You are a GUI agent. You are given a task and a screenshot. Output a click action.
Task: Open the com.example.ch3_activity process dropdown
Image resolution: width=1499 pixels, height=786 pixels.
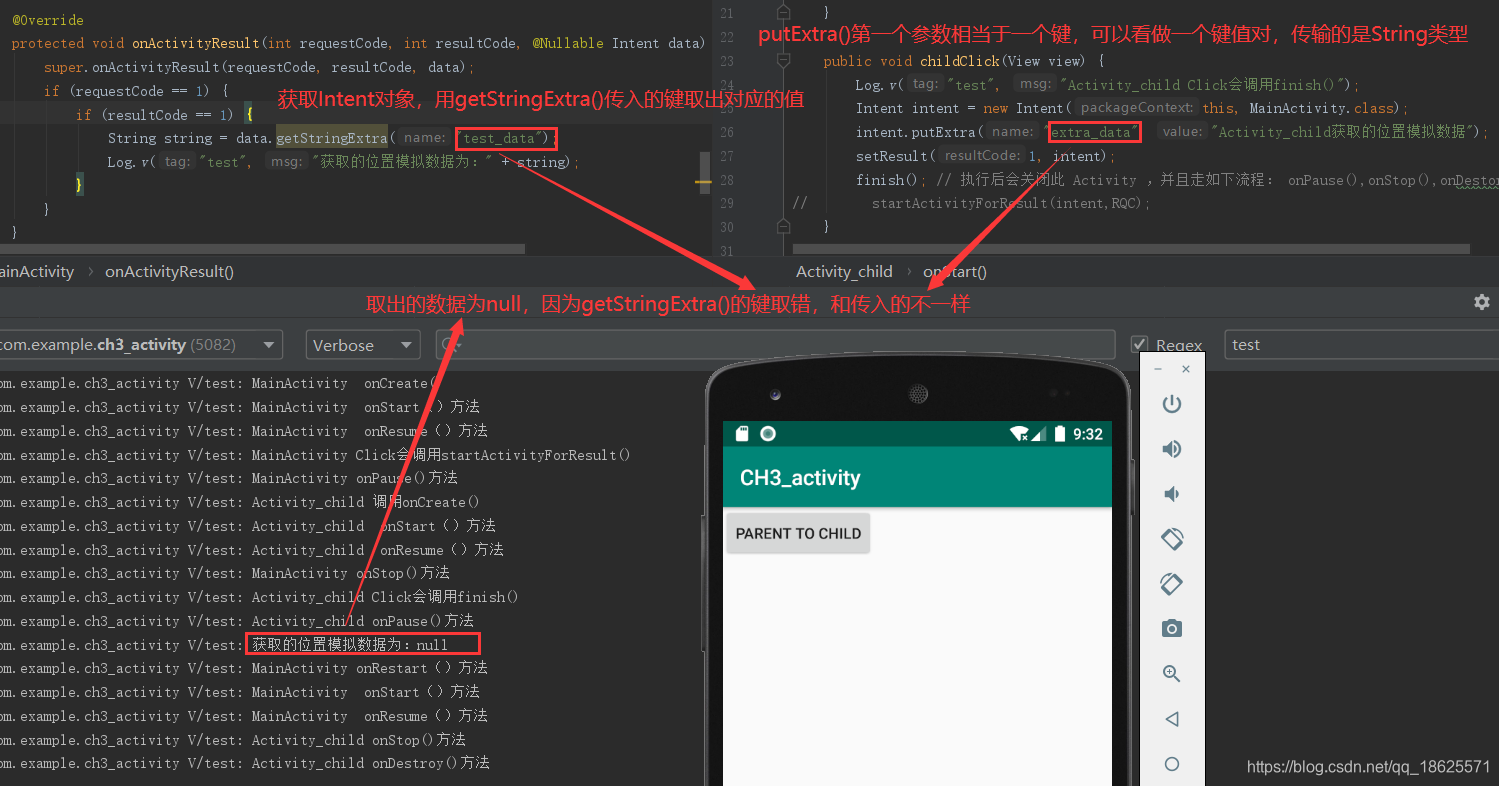click(x=140, y=345)
